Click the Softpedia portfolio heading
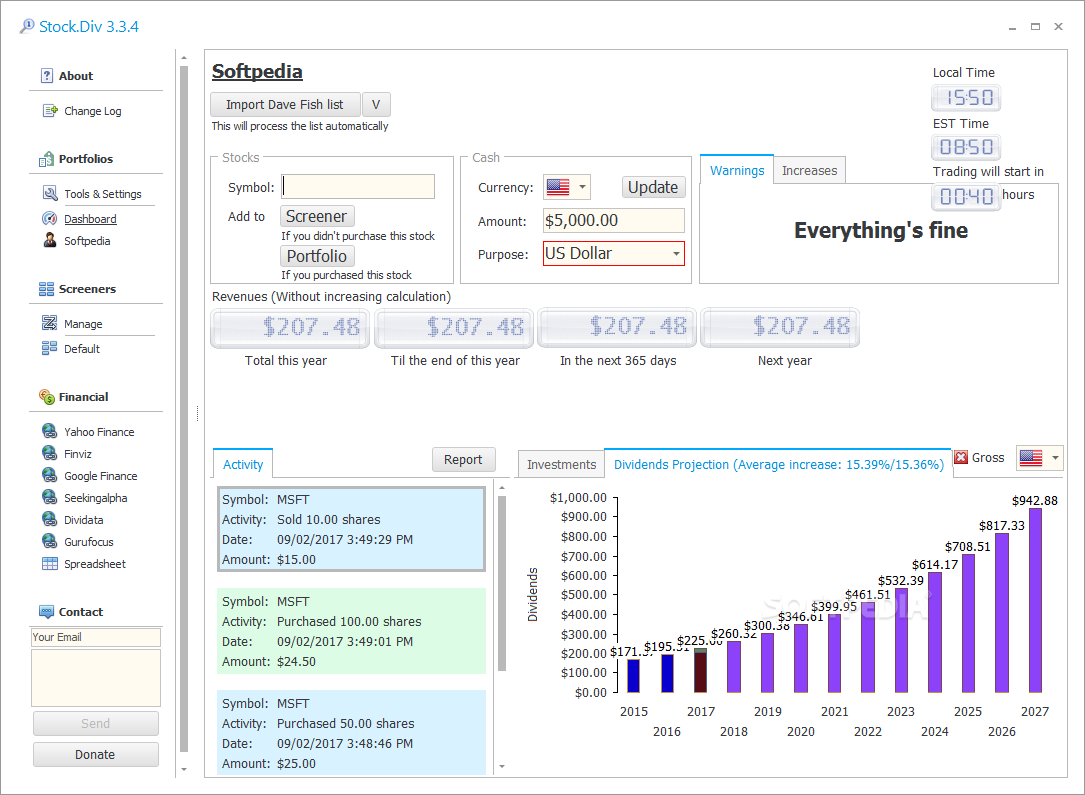 tap(257, 71)
